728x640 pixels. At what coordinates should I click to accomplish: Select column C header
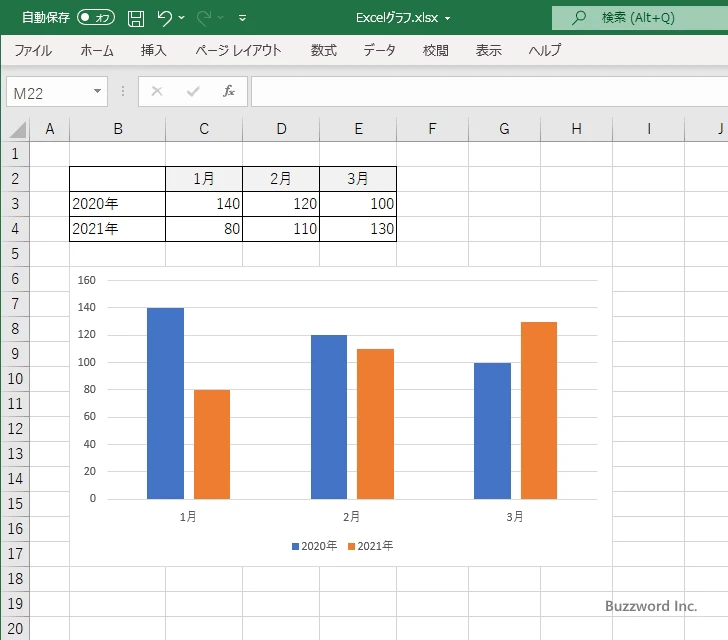[204, 129]
